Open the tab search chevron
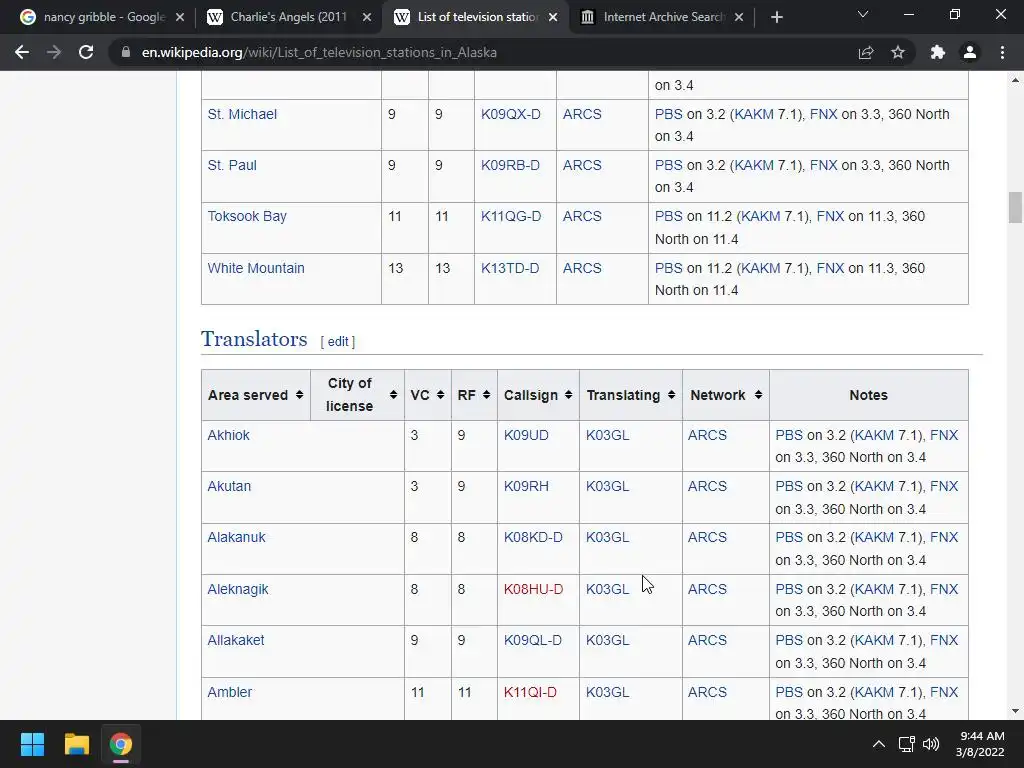 [x=863, y=14]
